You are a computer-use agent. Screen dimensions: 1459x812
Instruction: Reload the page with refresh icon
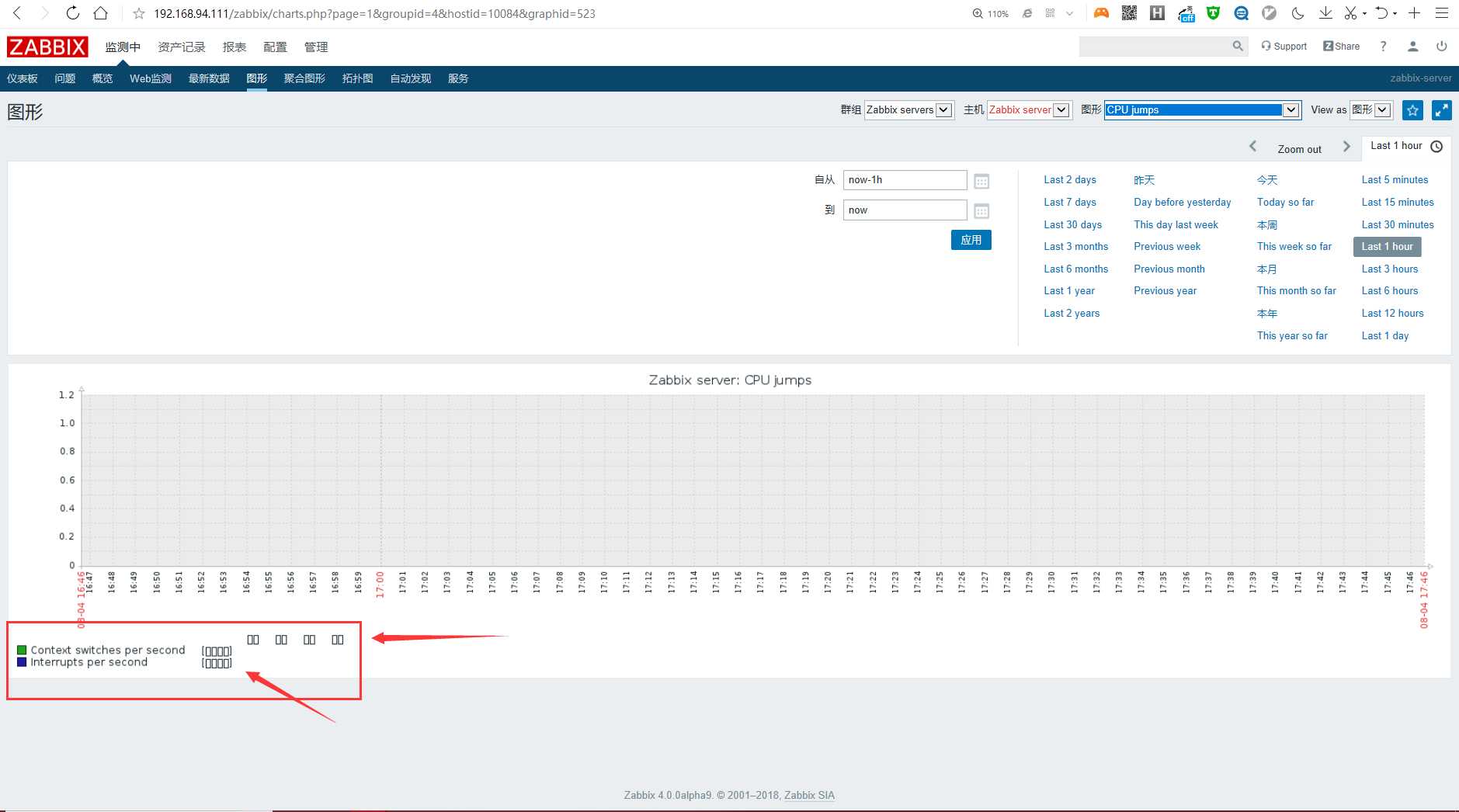coord(72,13)
